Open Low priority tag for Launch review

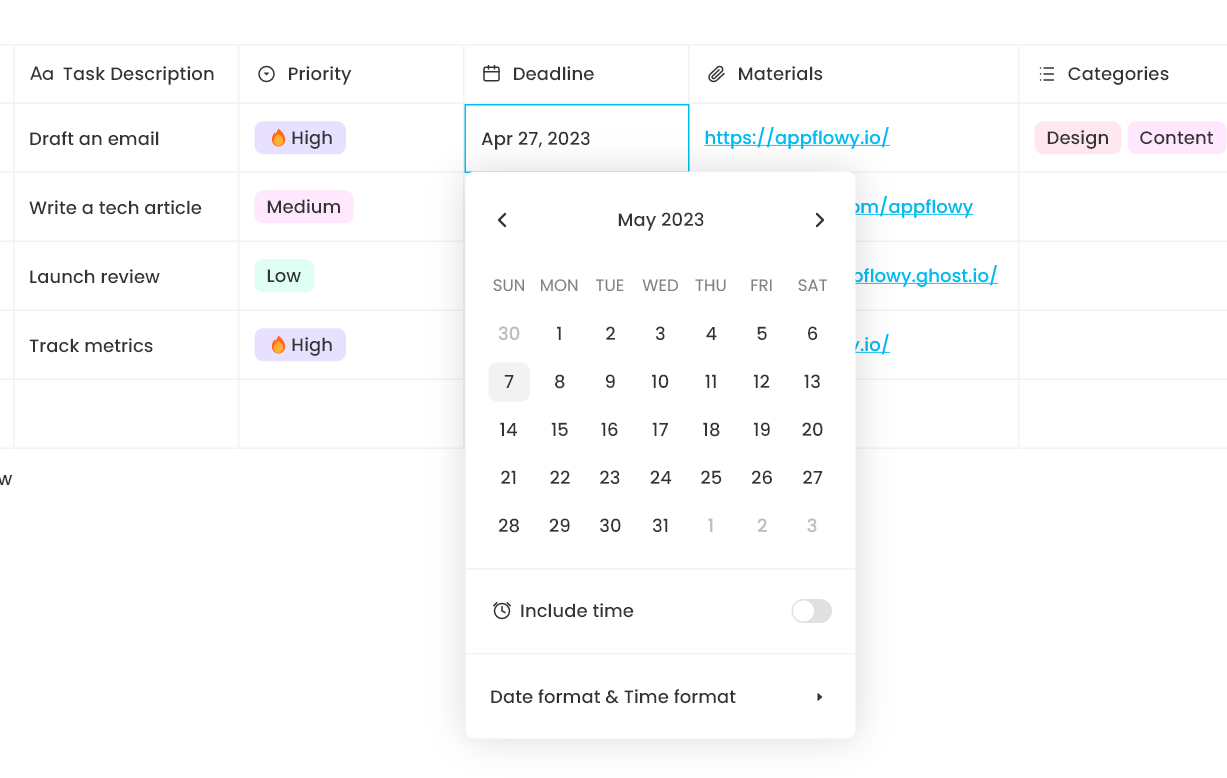(x=284, y=276)
